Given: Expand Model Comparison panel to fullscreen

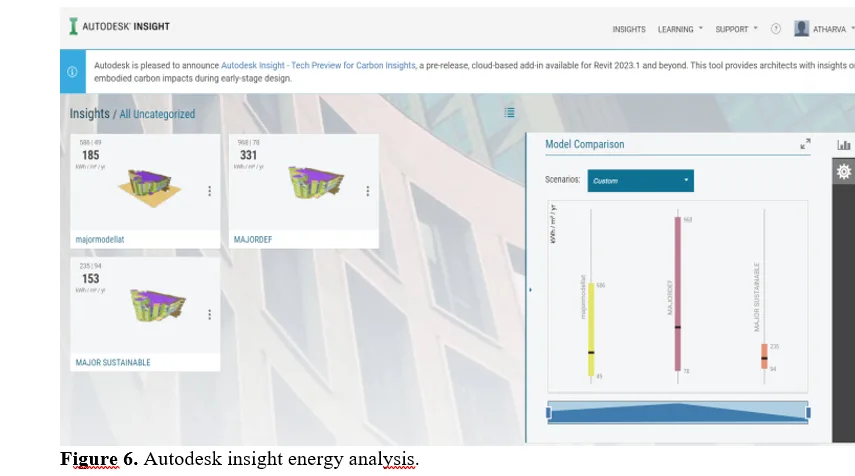Looking at the screenshot, I should [805, 144].
